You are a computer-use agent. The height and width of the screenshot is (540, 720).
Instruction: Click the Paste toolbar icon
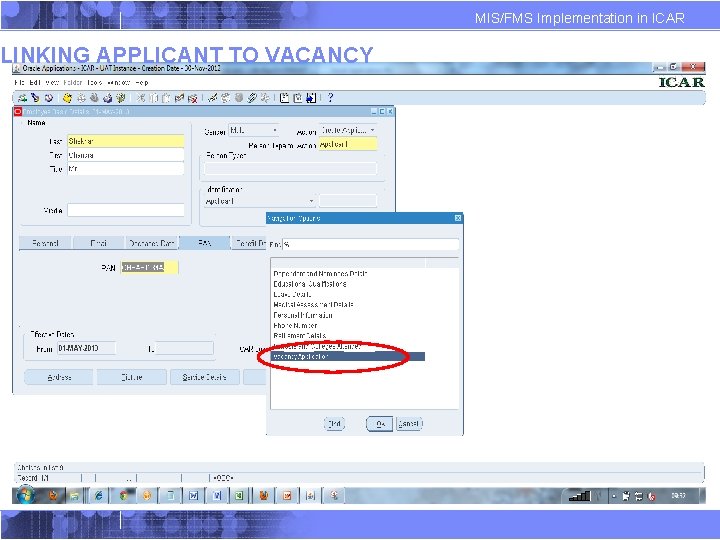[x=166, y=98]
